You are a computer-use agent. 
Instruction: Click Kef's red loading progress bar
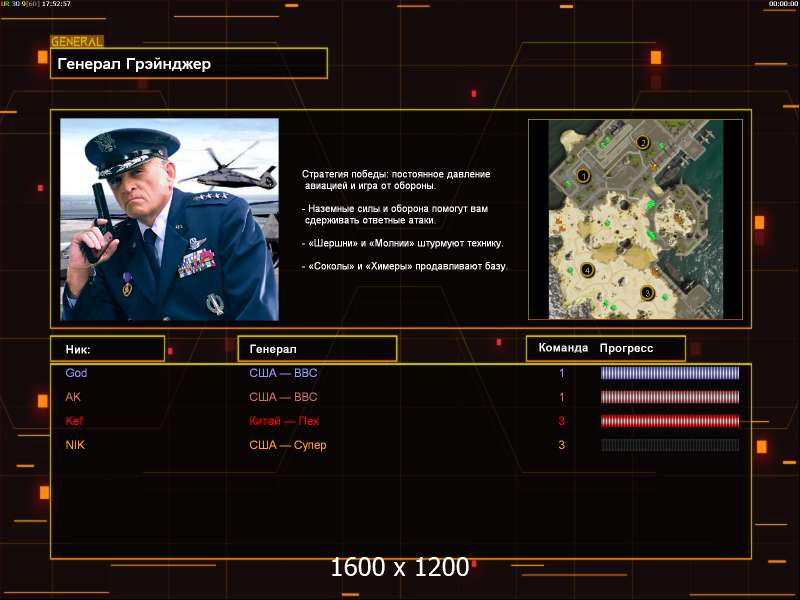pos(670,421)
